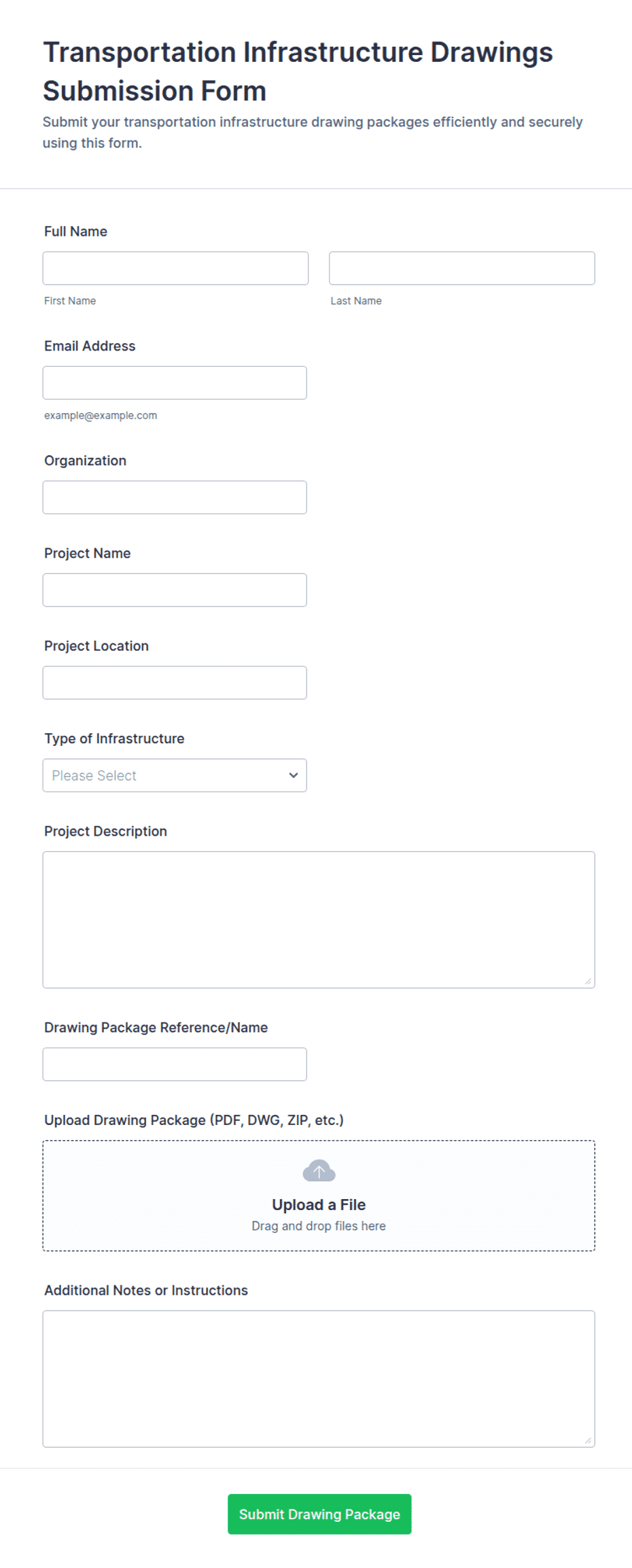Select the Email Address text box
This screenshot has width=632, height=1568.
[x=175, y=383]
